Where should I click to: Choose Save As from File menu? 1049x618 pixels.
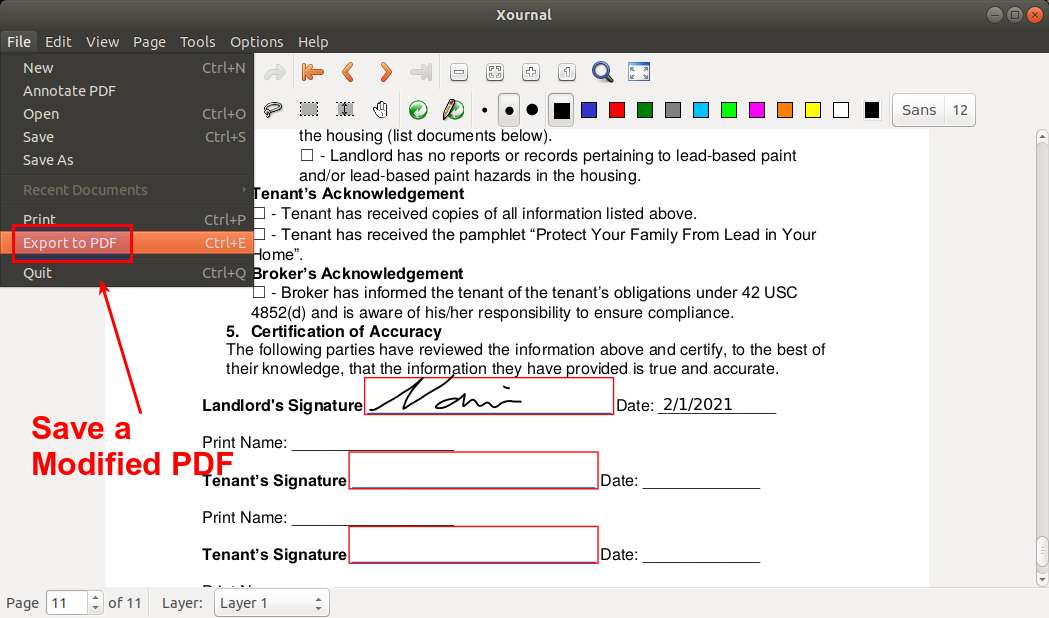click(127, 160)
